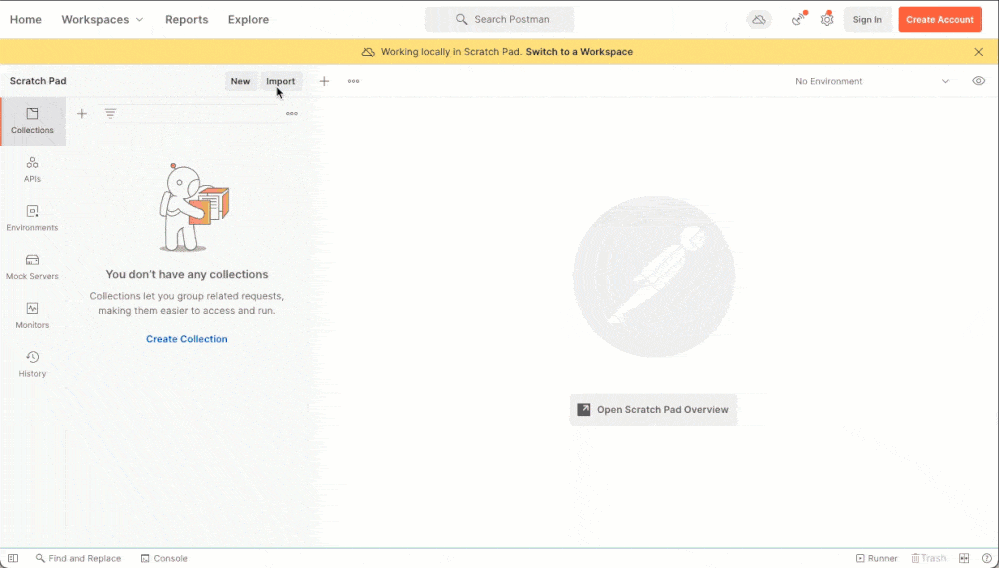
Task: Open tab bar three-dot options menu
Action: 354,81
